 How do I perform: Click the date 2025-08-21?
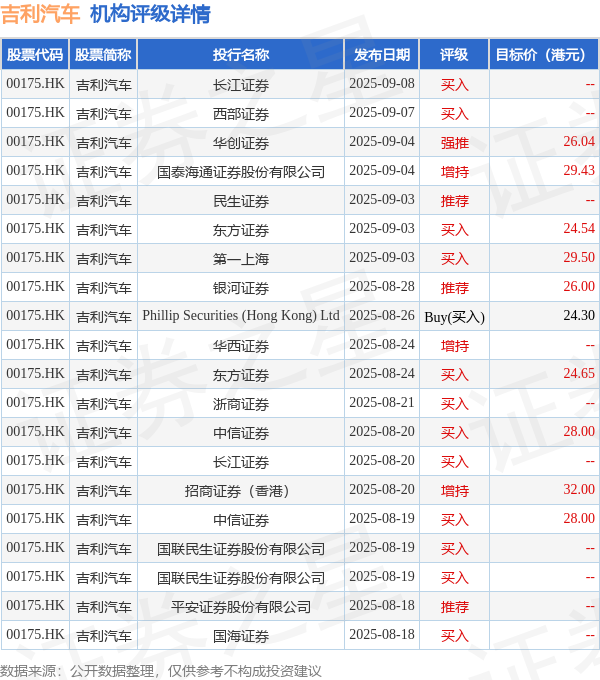(x=382, y=402)
